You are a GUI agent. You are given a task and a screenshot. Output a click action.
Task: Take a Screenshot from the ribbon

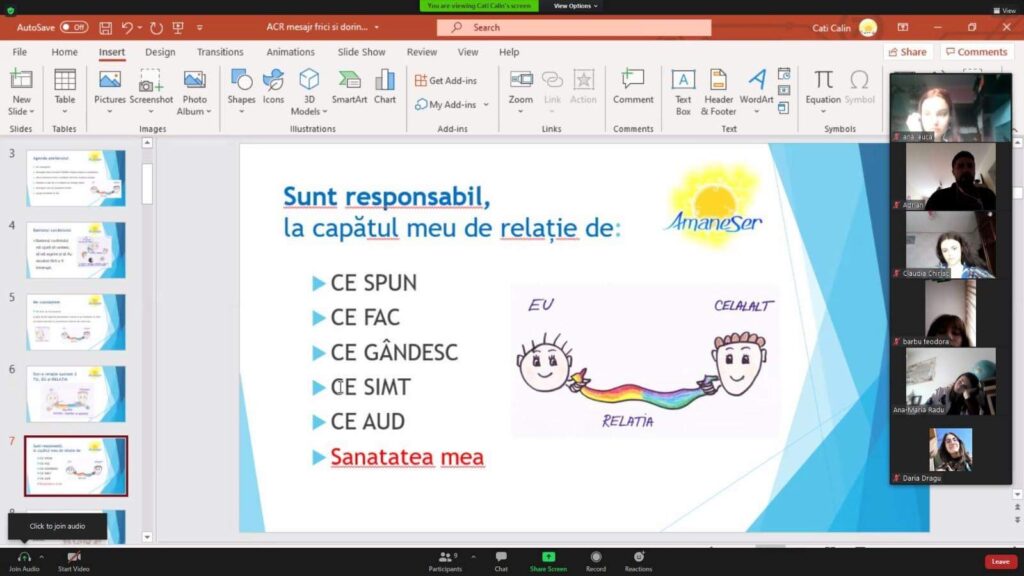[x=151, y=92]
